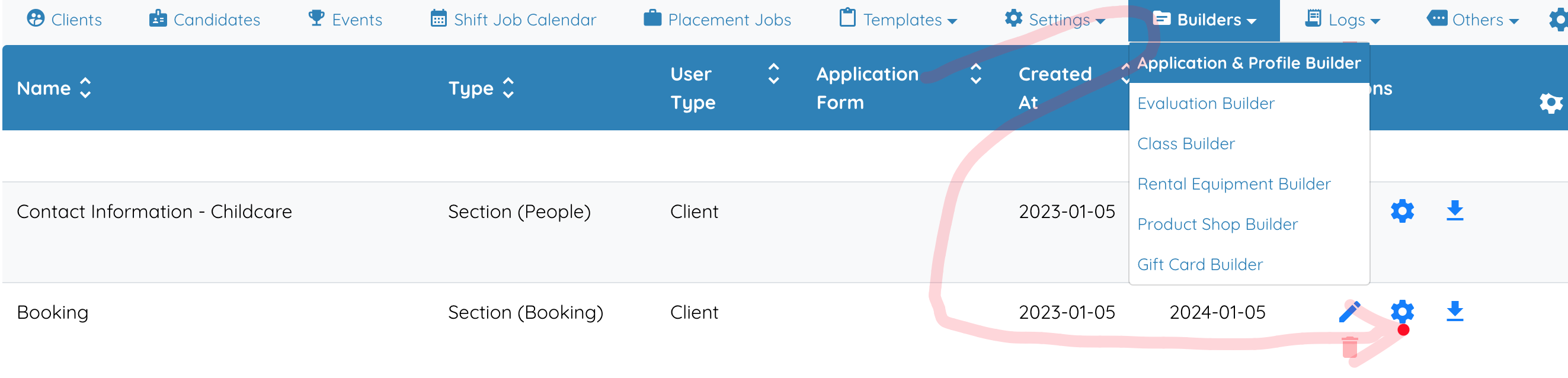
Task: Delete the Booking row with trash icon
Action: [x=1349, y=347]
